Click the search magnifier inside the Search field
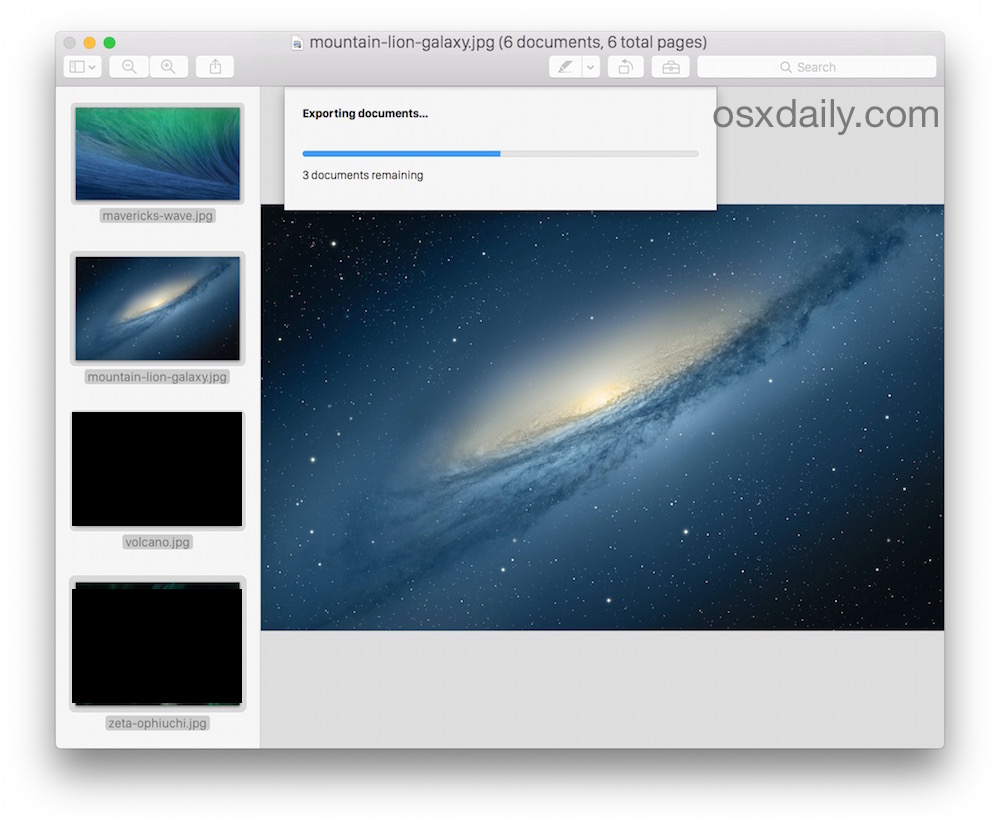 click(x=786, y=67)
